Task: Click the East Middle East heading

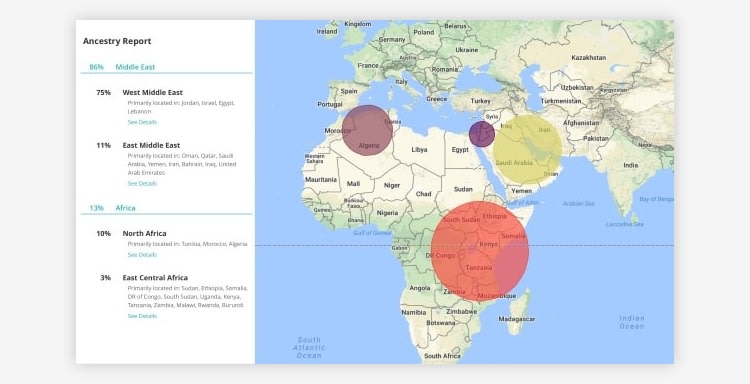Action: tap(151, 145)
